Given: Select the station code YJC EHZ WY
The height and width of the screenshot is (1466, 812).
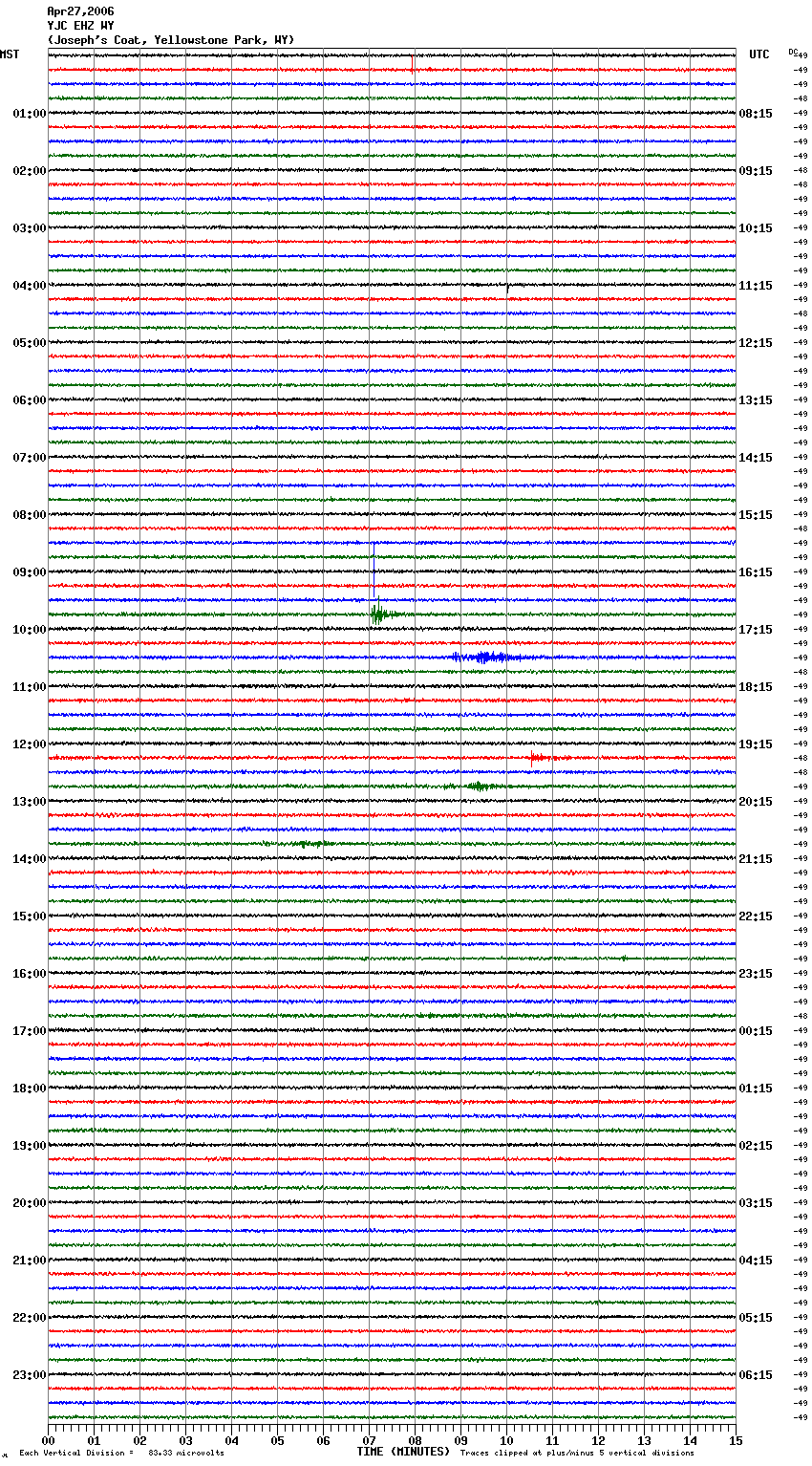Looking at the screenshot, I should coord(80,26).
